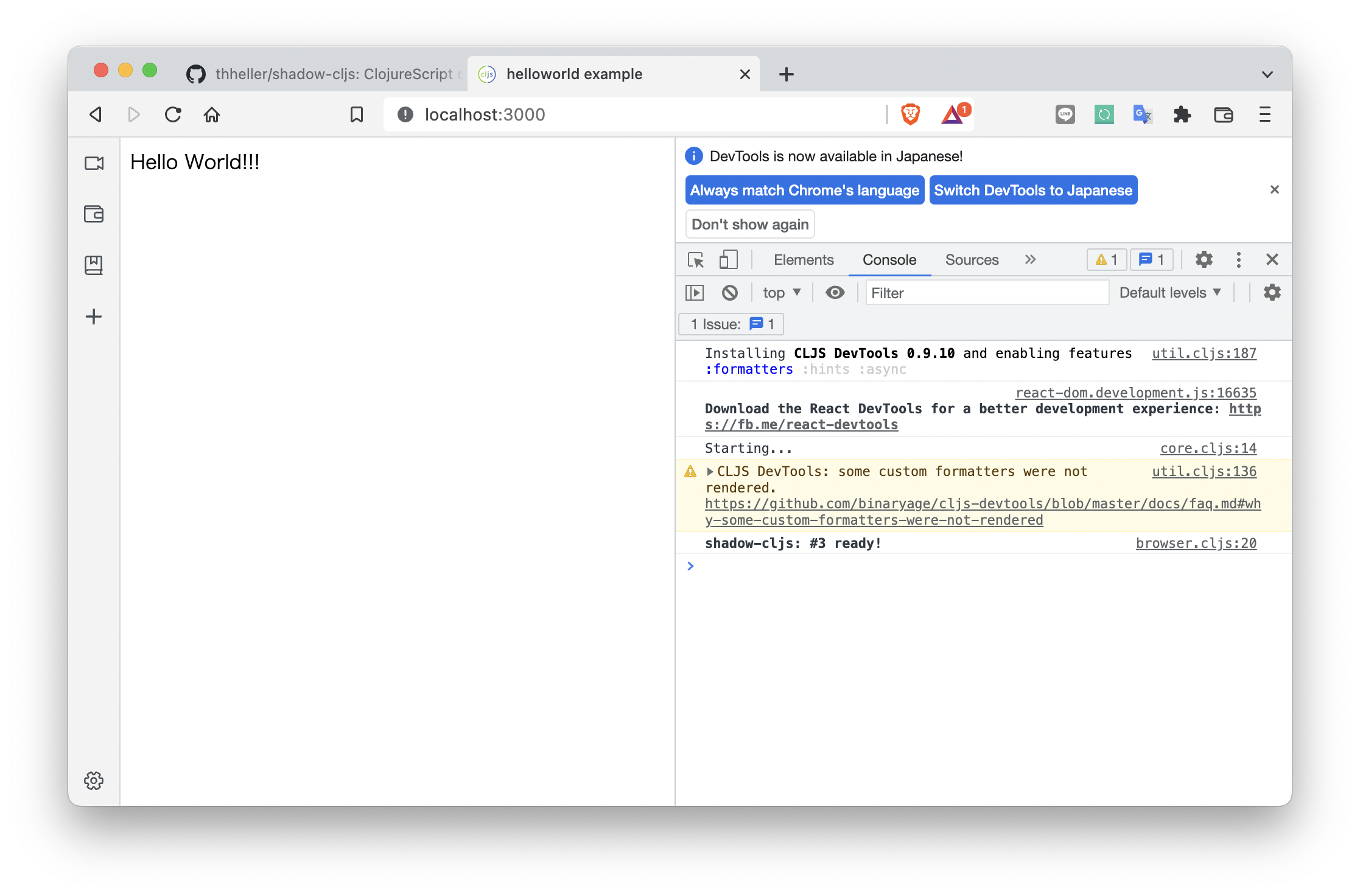Click Switch DevTools to Japanese button
The image size is (1360, 896).
(x=1033, y=191)
